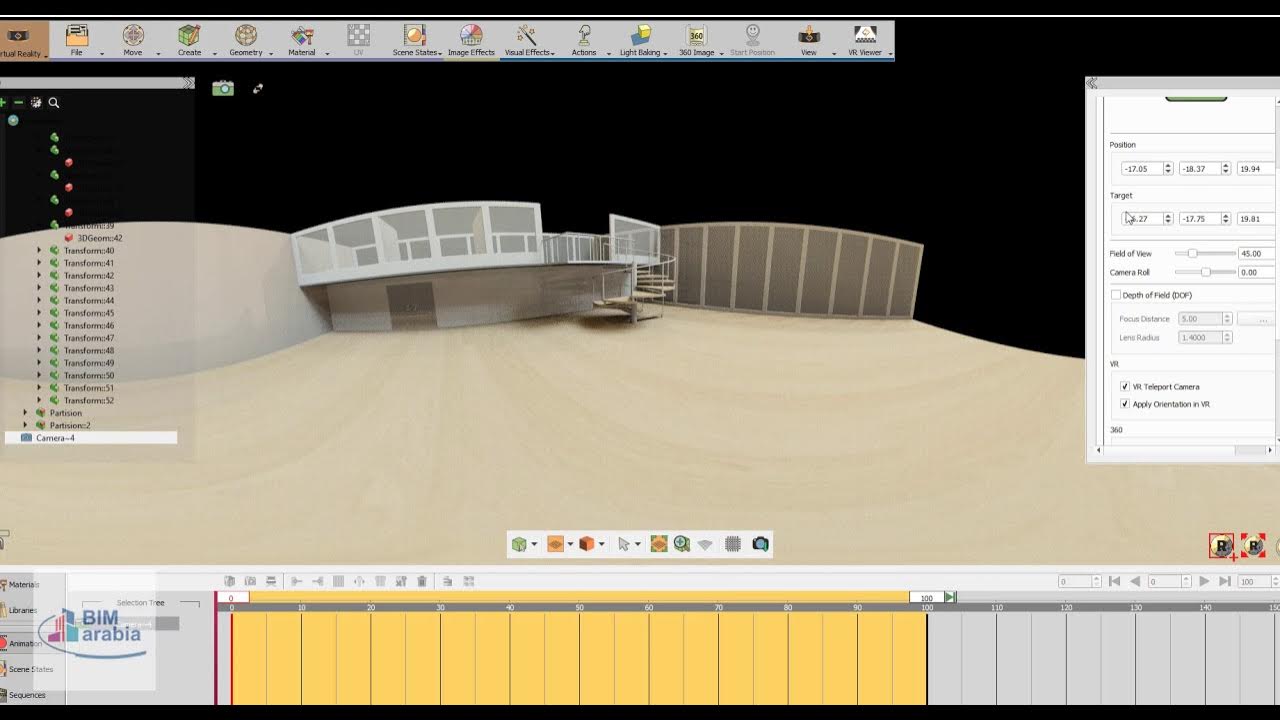Click the Actions icon
This screenshot has height=720, width=1280.
pyautogui.click(x=584, y=35)
